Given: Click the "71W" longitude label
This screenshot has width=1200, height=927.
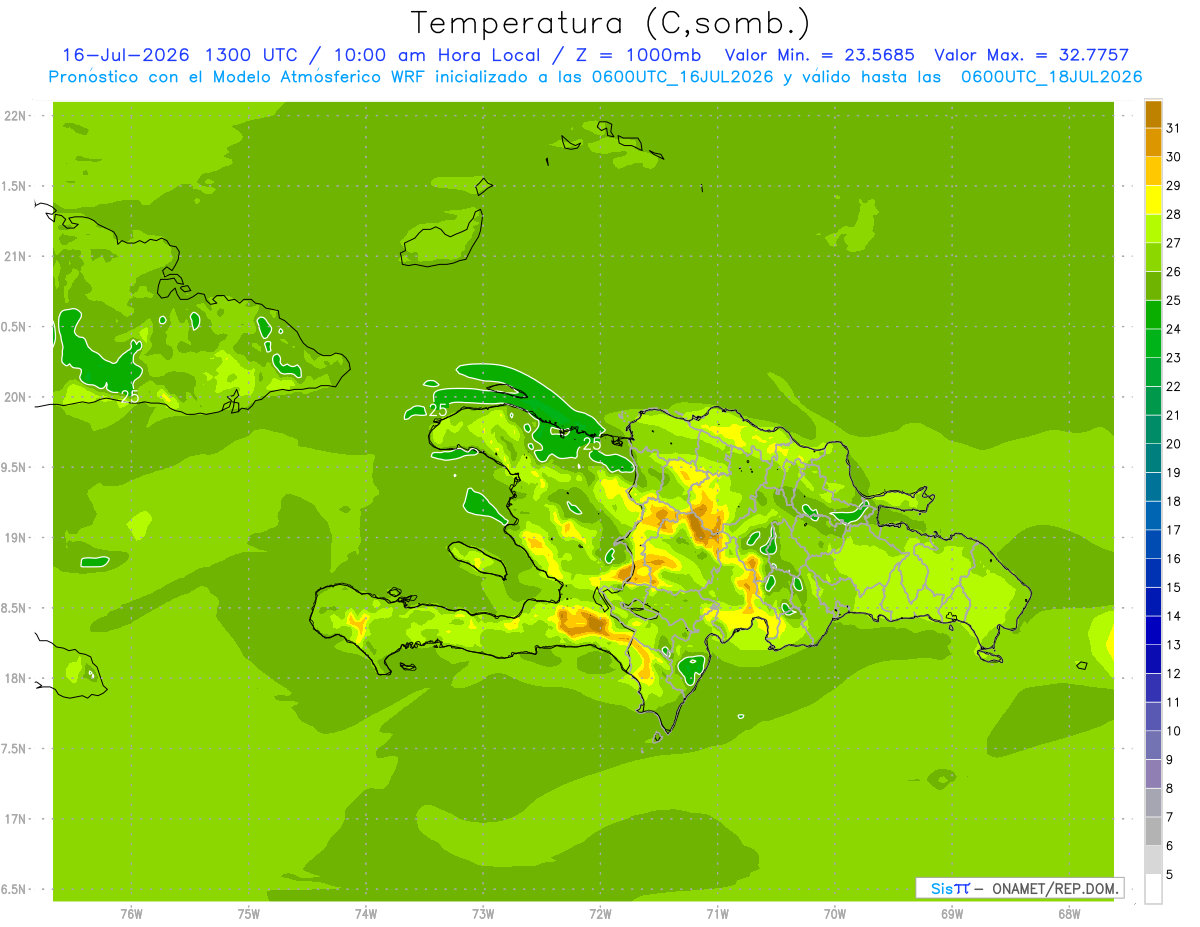Looking at the screenshot, I should [x=717, y=915].
